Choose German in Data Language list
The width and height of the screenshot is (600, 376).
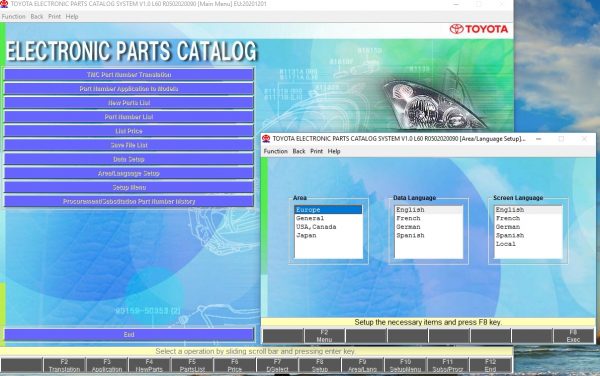click(428, 227)
